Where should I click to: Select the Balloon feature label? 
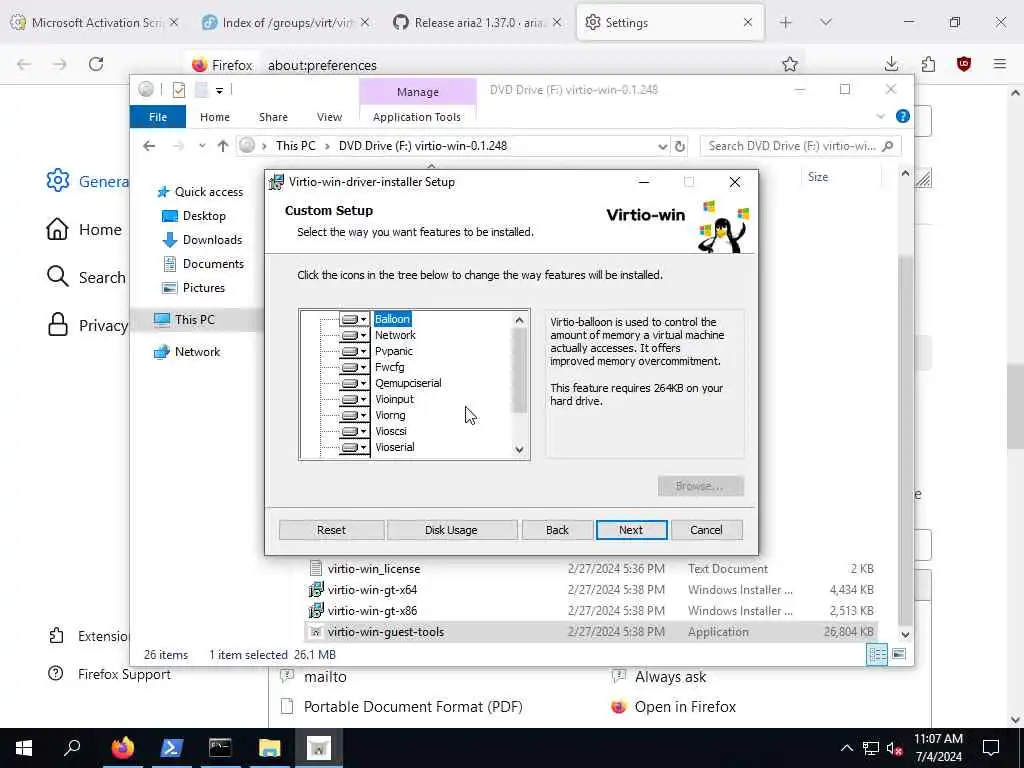point(392,319)
